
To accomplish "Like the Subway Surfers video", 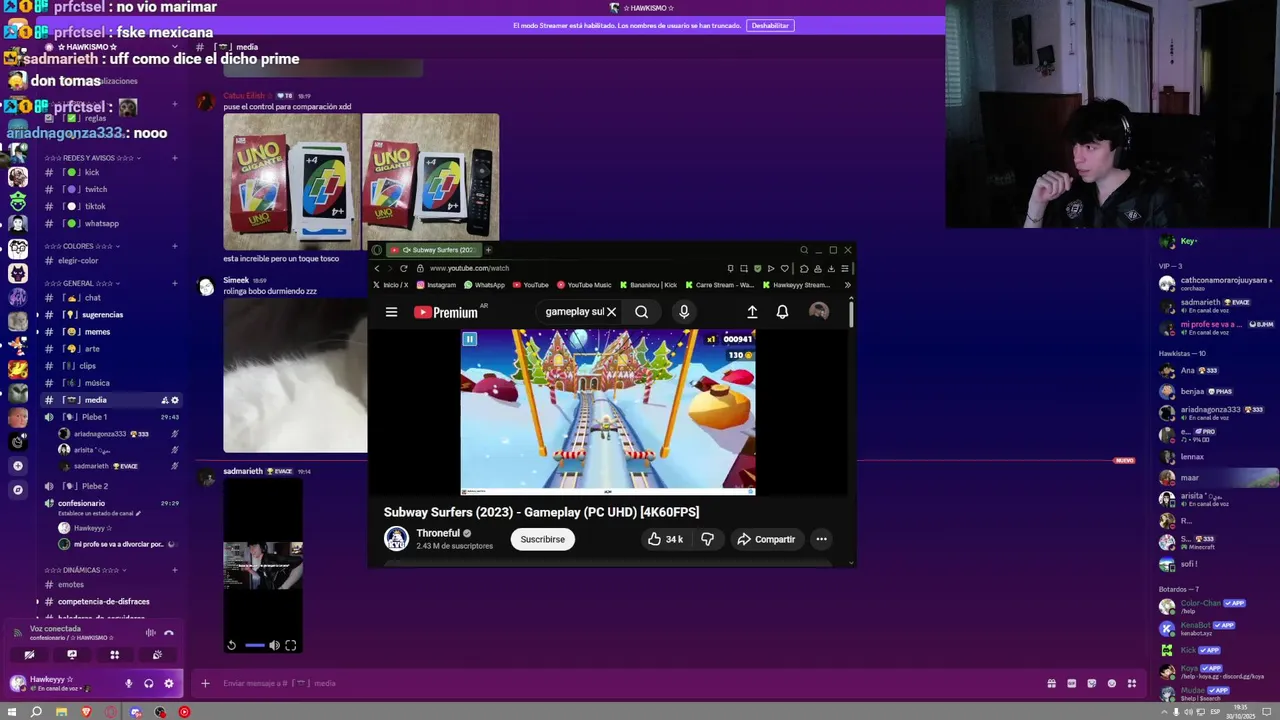I will (664, 539).
